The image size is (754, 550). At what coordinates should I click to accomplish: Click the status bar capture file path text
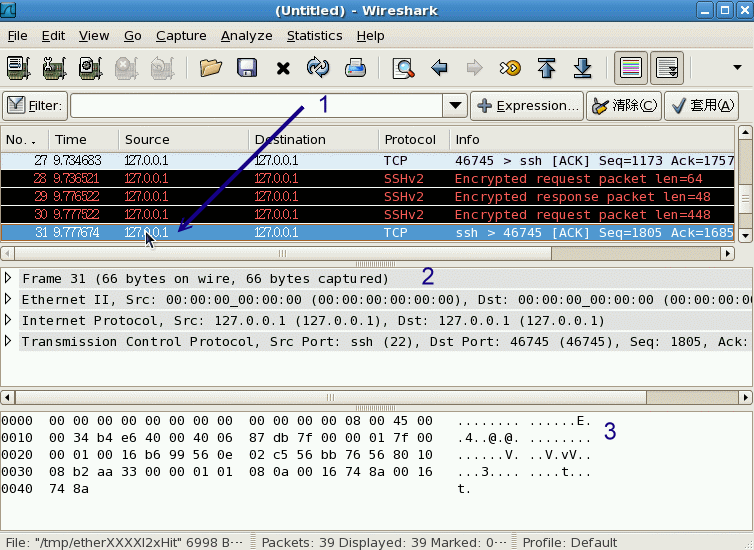click(x=124, y=542)
